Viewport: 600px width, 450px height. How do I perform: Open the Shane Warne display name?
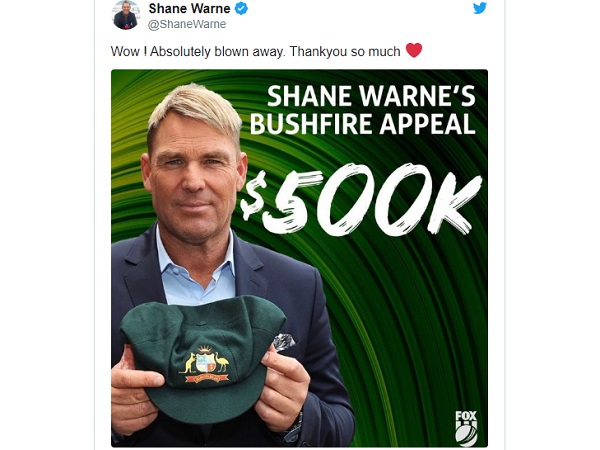pyautogui.click(x=189, y=8)
